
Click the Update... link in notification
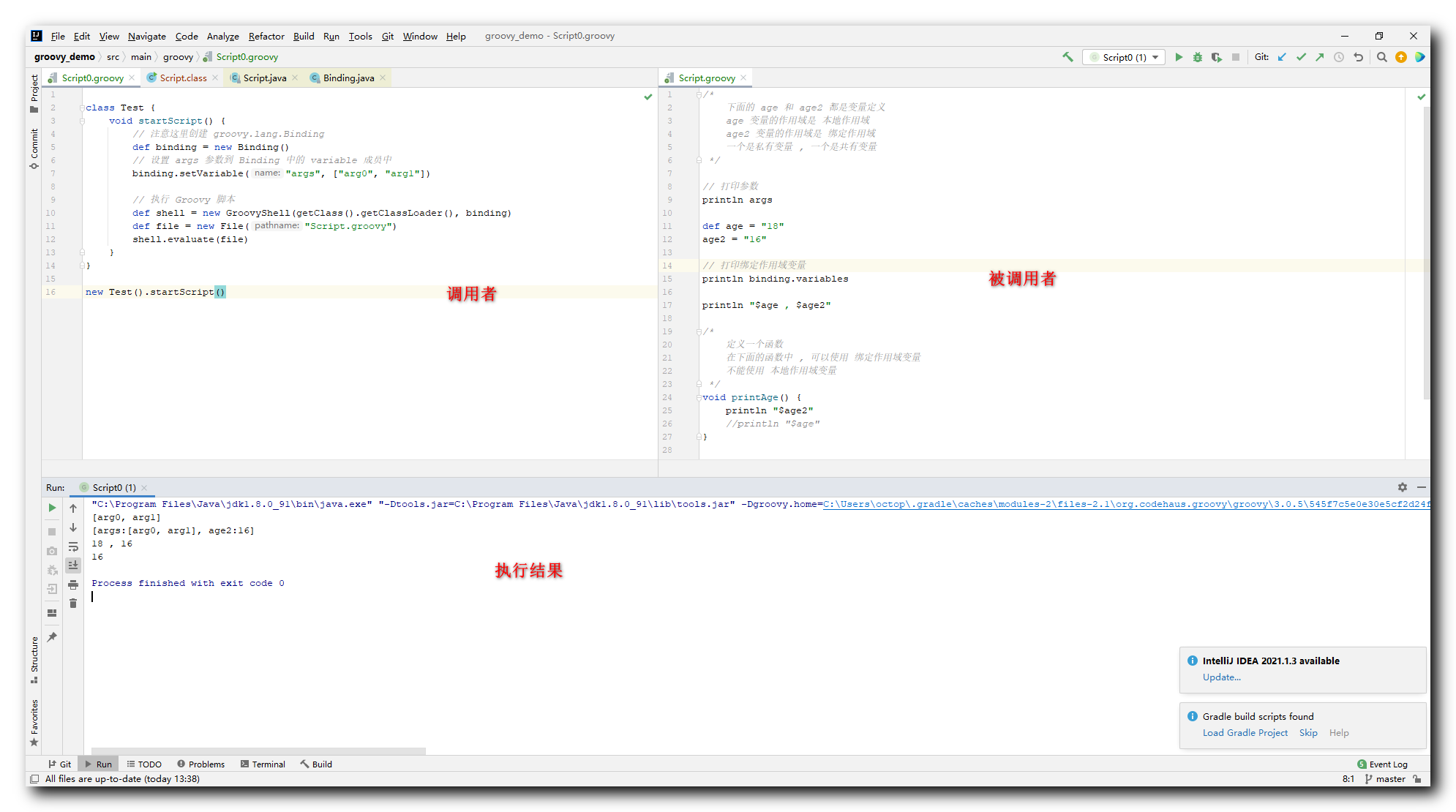tap(1221, 677)
